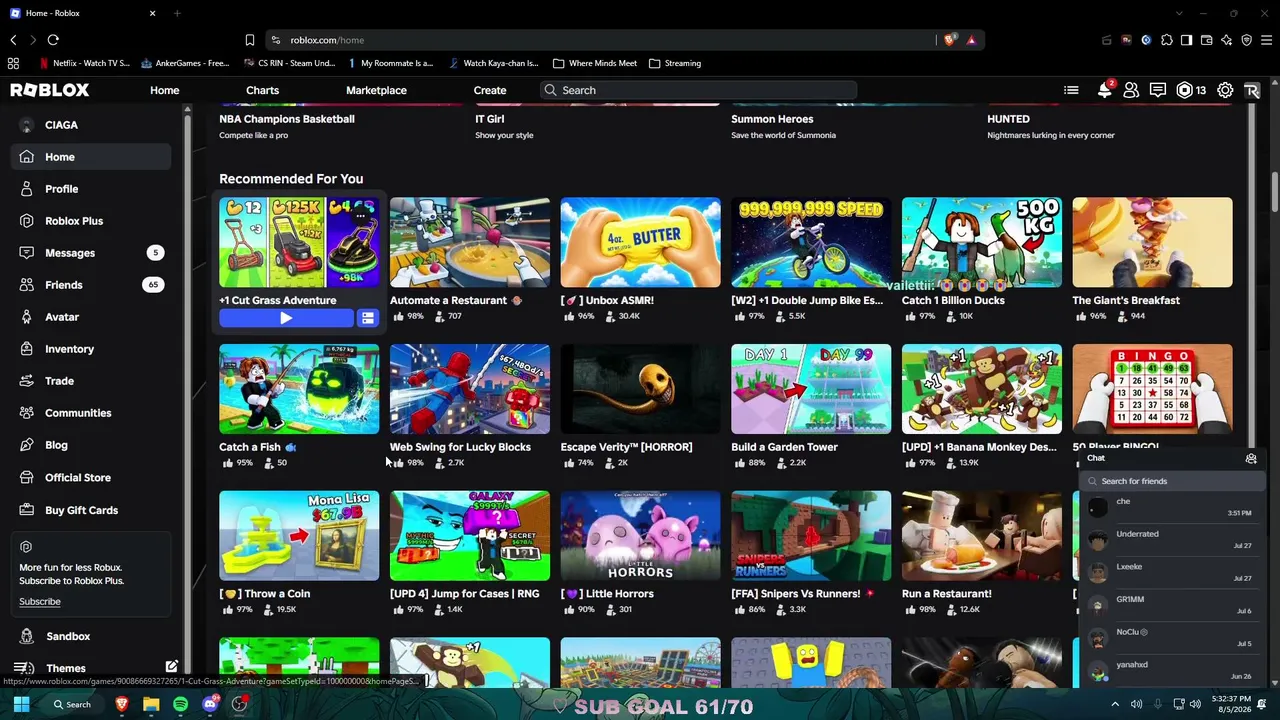This screenshot has height=720, width=1280.
Task: Reload the current page
Action: (53, 40)
